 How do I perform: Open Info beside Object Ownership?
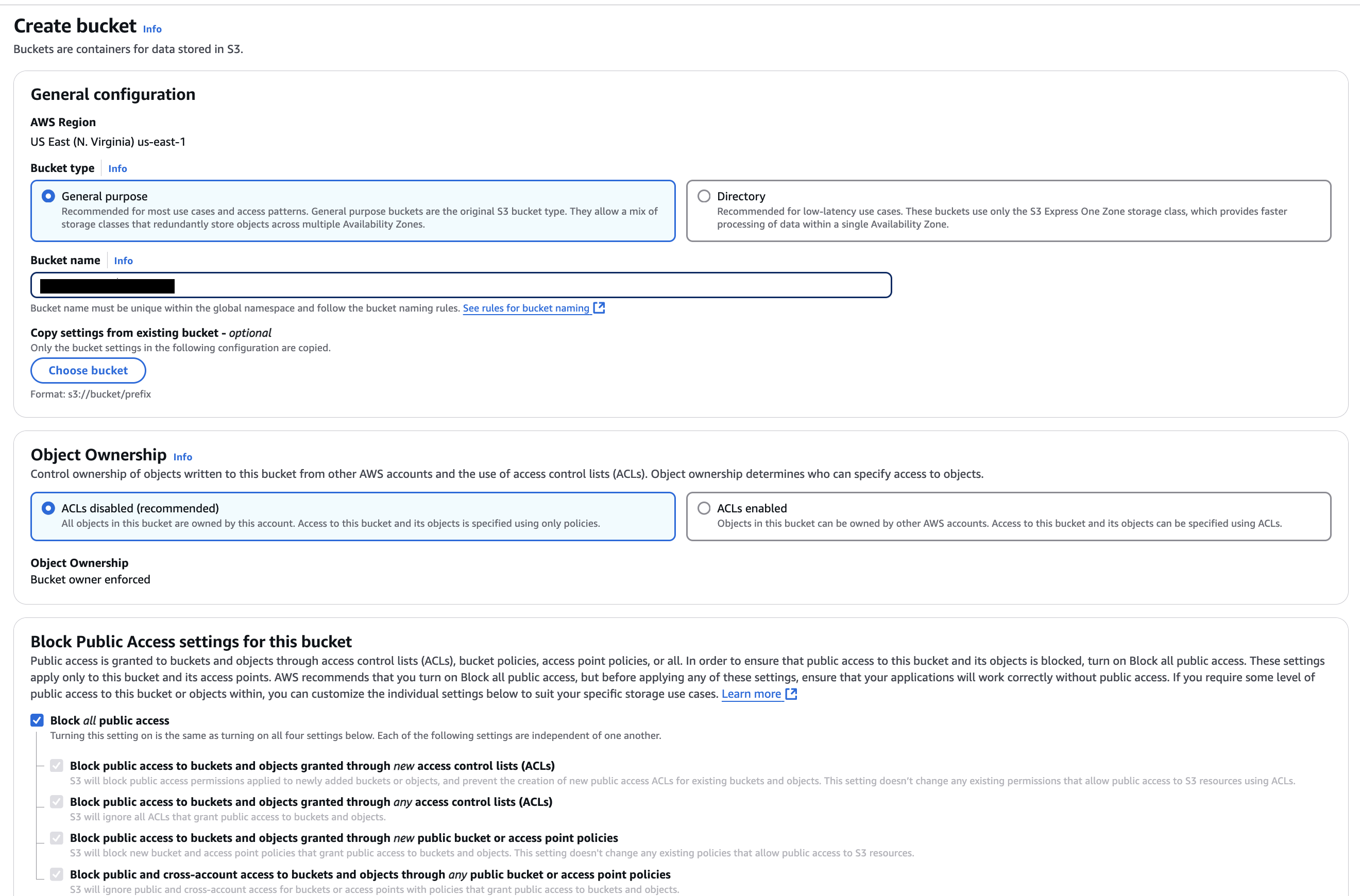(x=182, y=457)
